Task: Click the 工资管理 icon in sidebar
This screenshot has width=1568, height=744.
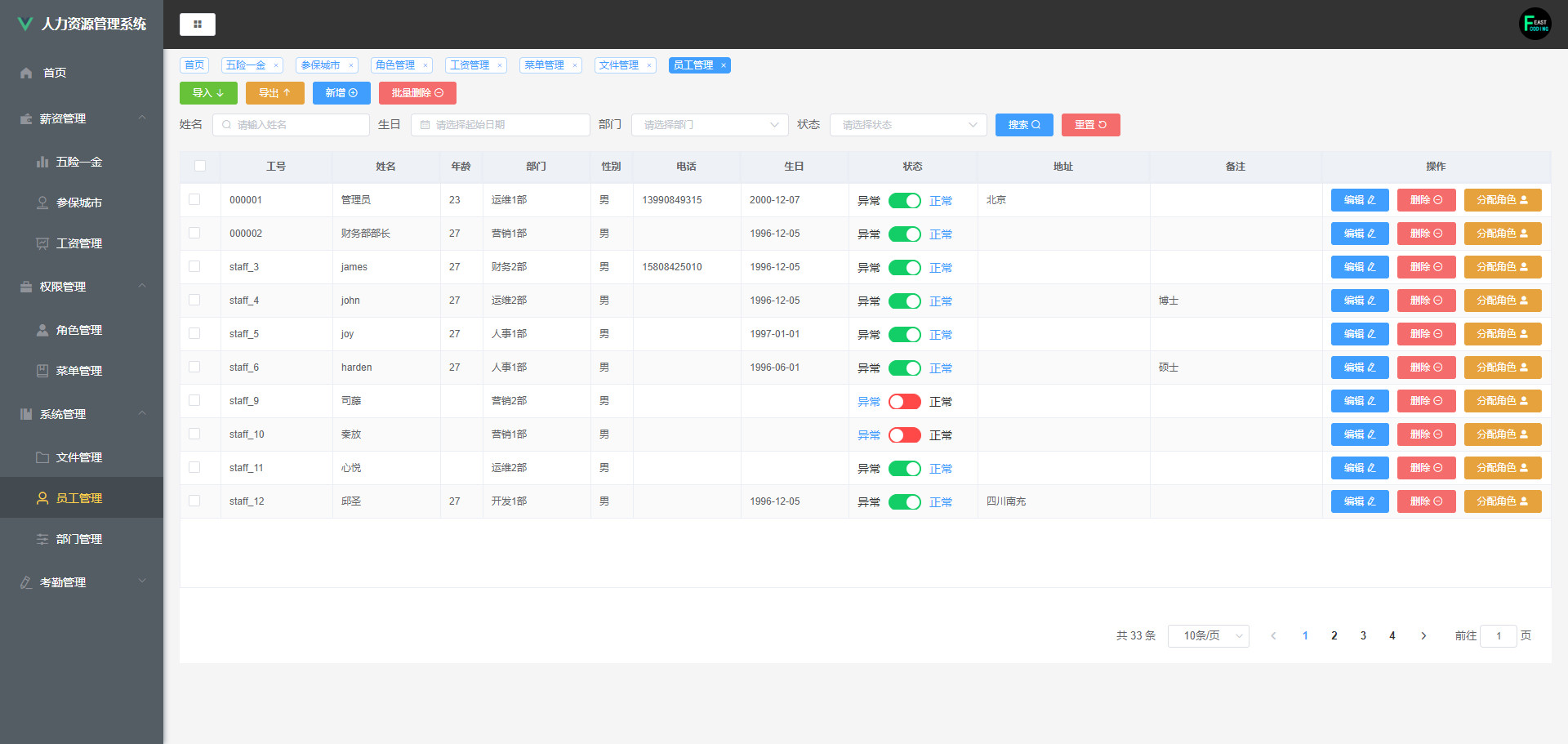Action: tap(42, 243)
